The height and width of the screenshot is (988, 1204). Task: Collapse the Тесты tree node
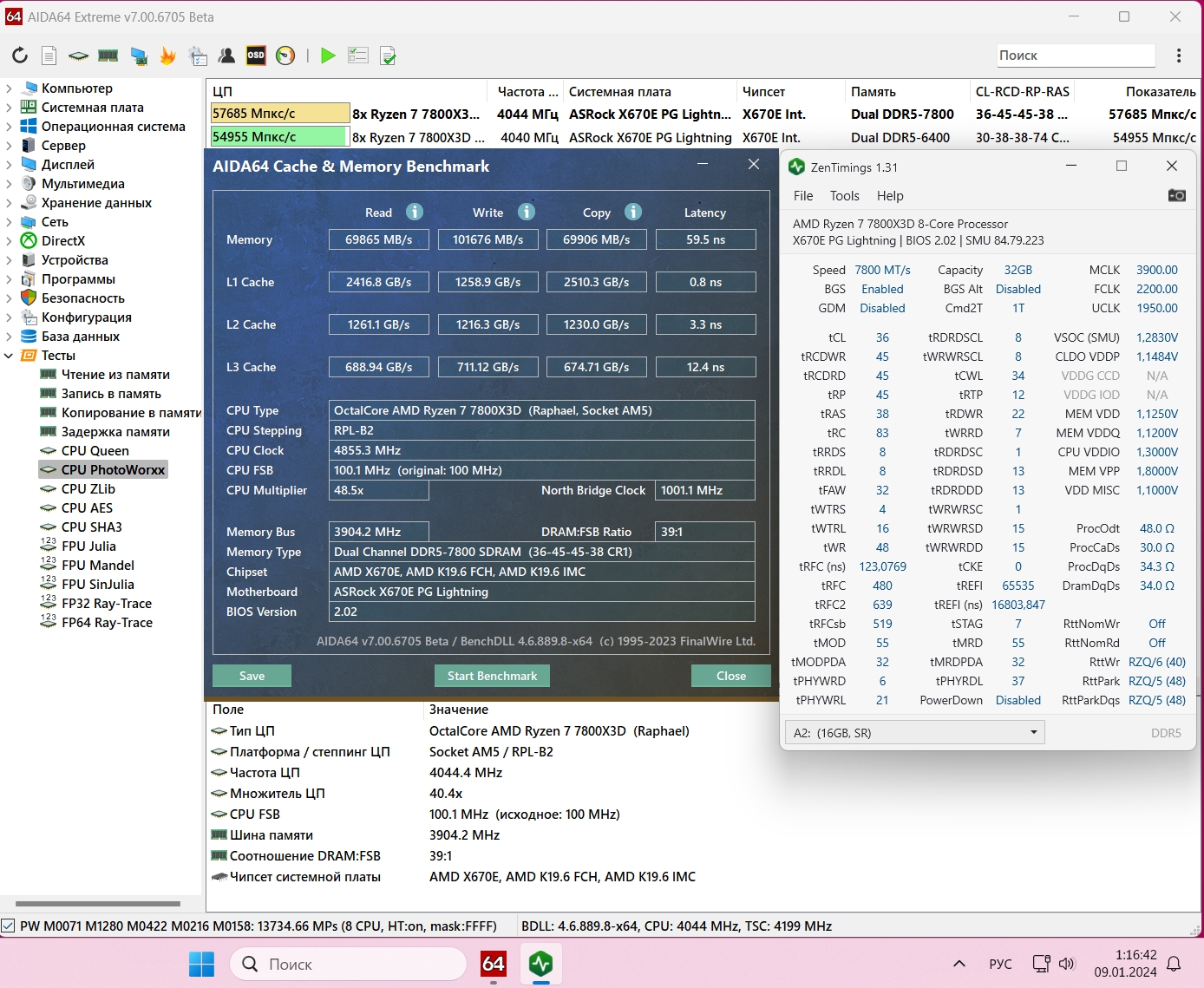(9, 356)
